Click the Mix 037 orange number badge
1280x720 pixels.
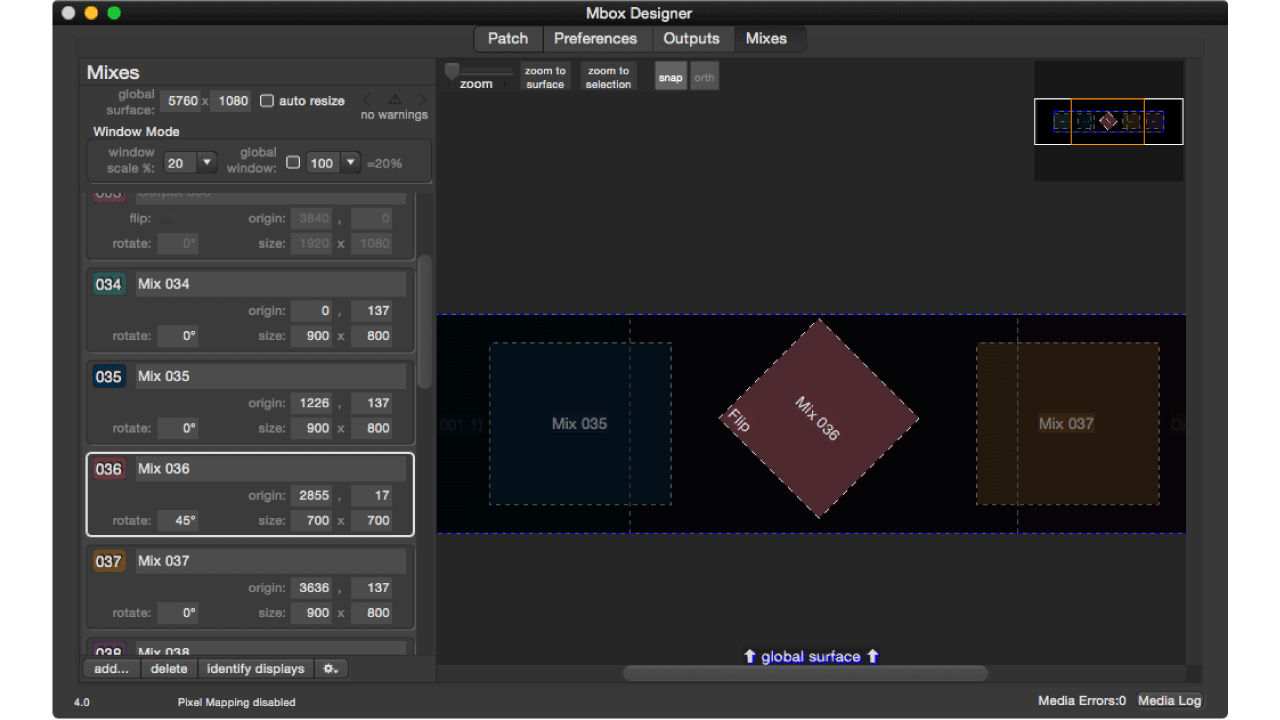click(x=109, y=562)
